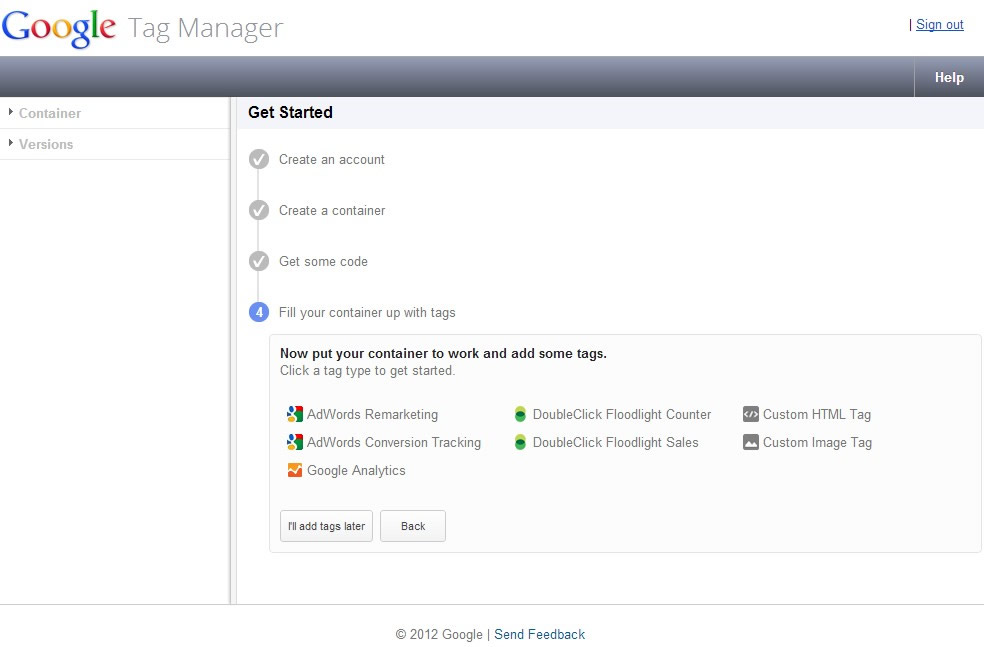The width and height of the screenshot is (984, 647).
Task: Open the Versions sidebar item
Action: coord(46,144)
